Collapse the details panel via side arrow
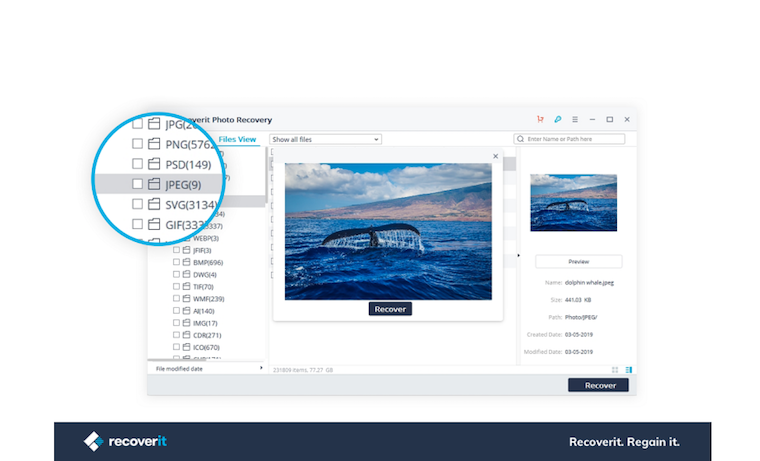 (518, 255)
